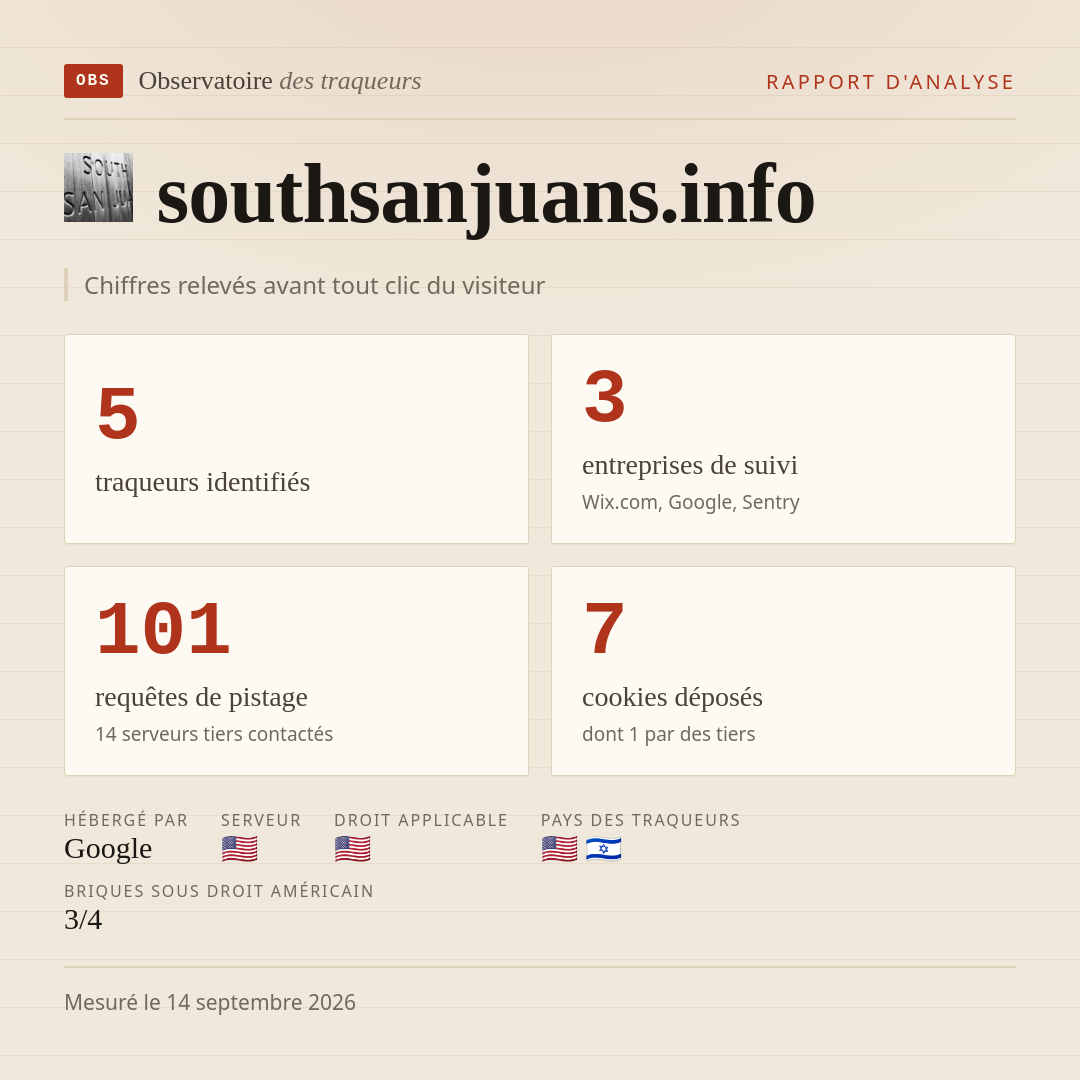Select the Israel flag under Pays des traqueurs
Image resolution: width=1080 pixels, height=1080 pixels.
(x=603, y=849)
